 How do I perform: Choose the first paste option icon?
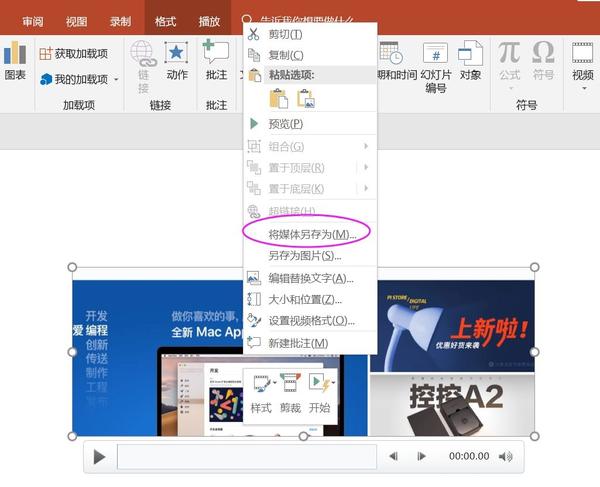pyautogui.click(x=278, y=98)
